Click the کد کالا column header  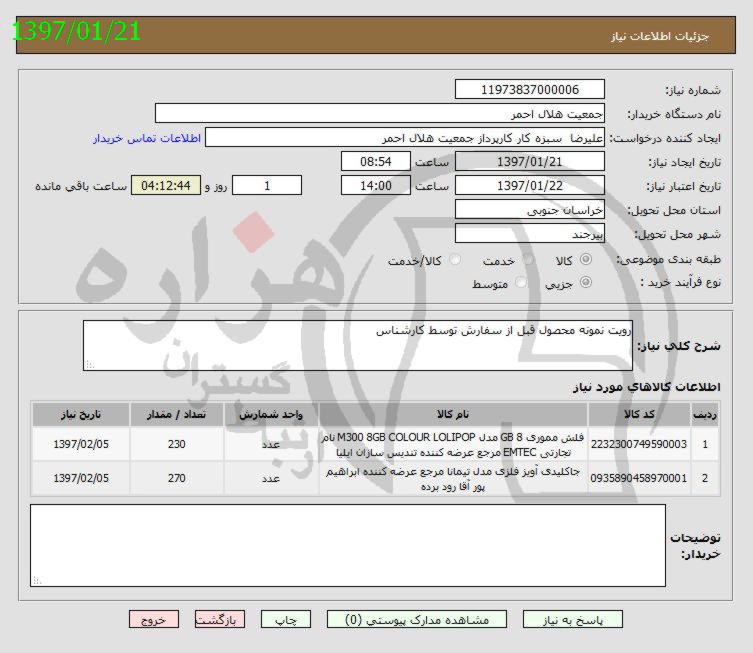(639, 414)
